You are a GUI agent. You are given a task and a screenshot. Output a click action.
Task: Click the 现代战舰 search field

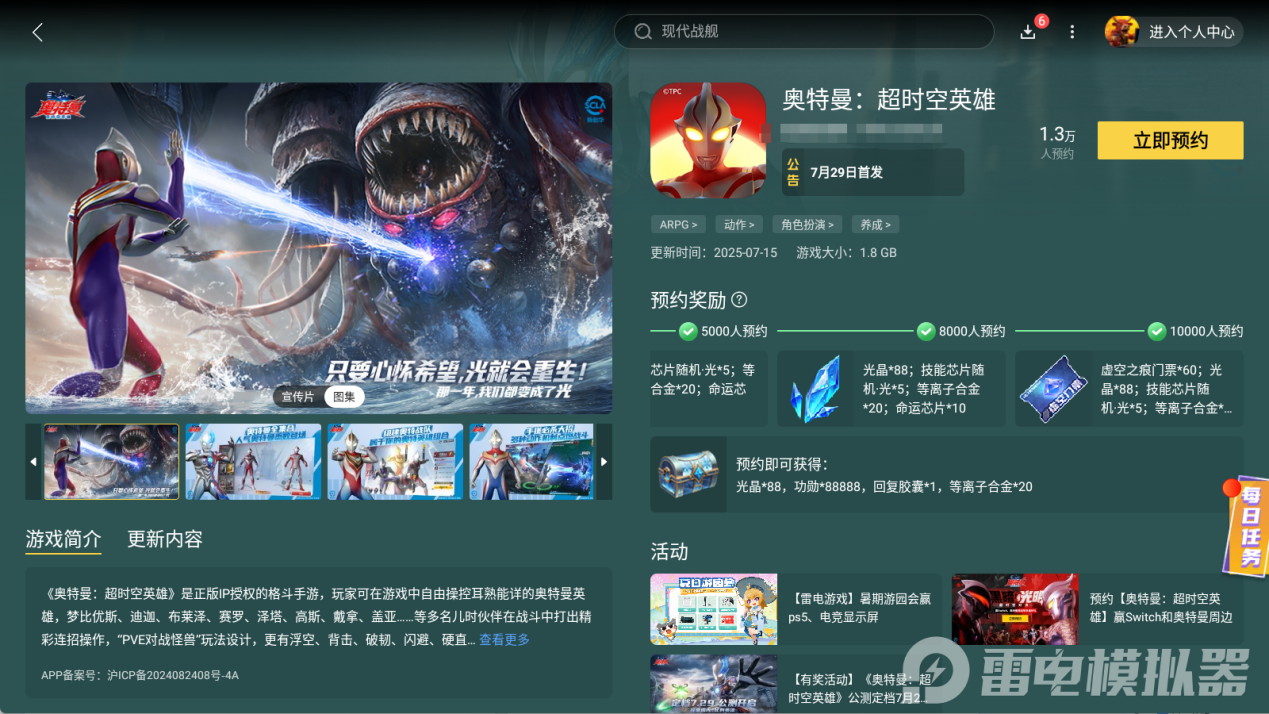click(804, 32)
